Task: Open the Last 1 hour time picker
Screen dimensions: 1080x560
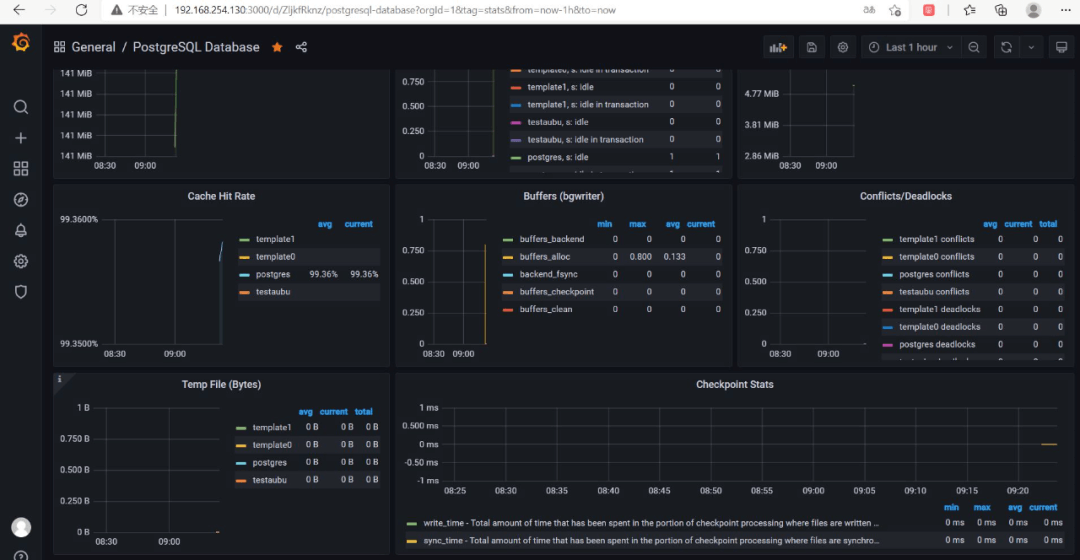Action: point(911,48)
